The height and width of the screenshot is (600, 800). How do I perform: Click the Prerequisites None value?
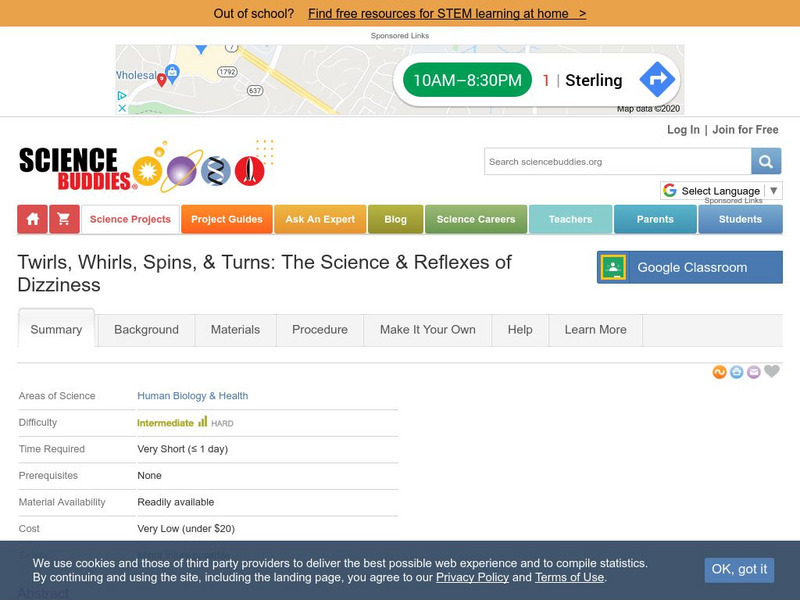(149, 476)
